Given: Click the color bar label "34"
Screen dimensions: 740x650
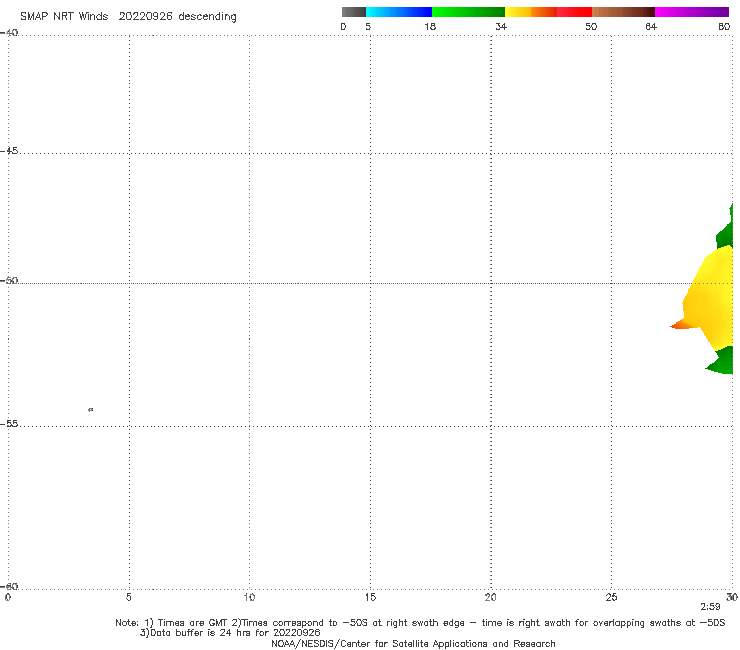Looking at the screenshot, I should tap(501, 27).
